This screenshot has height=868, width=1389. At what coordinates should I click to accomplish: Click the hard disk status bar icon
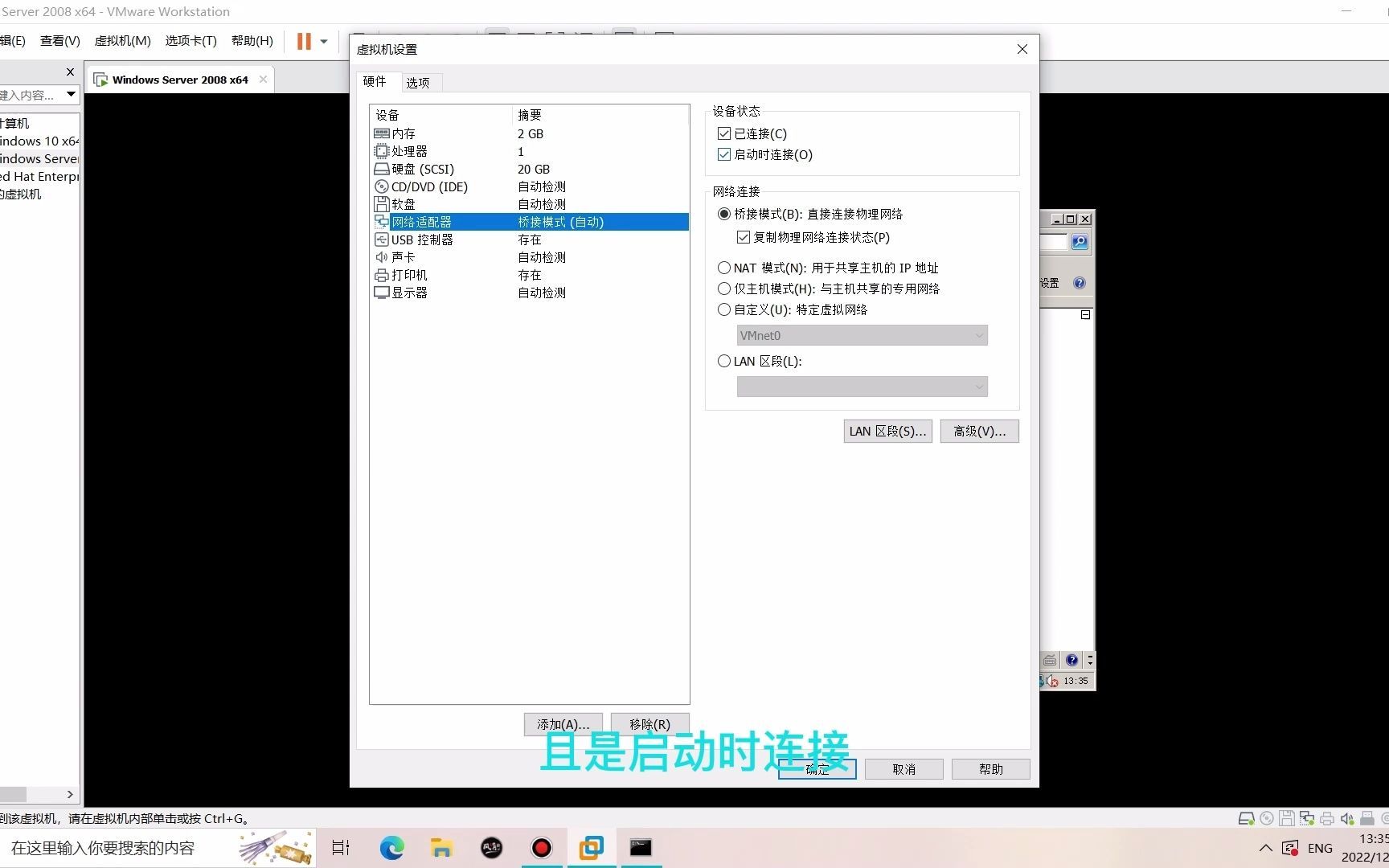tap(1246, 818)
